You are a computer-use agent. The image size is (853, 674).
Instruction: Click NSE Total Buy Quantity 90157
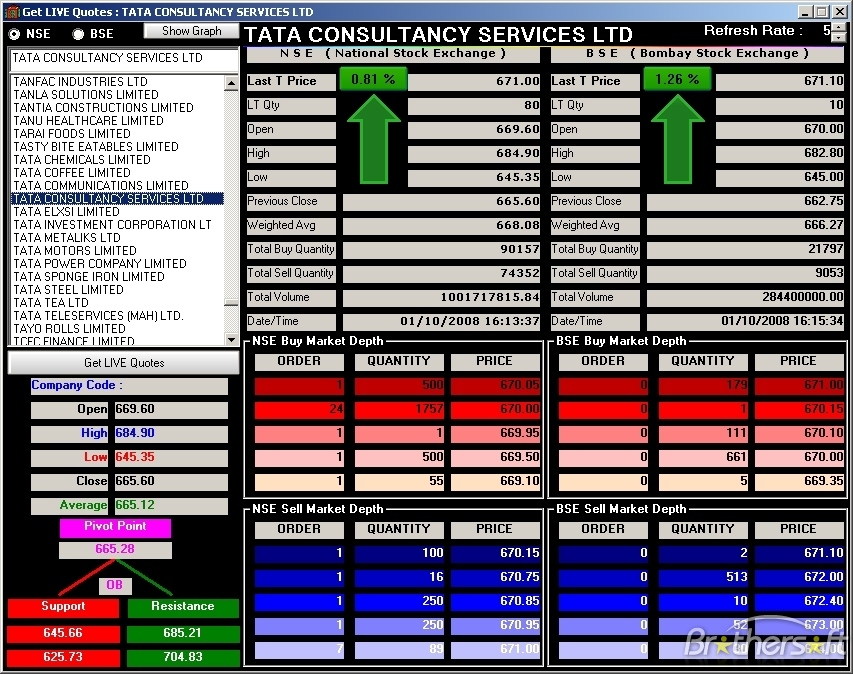pyautogui.click(x=441, y=250)
